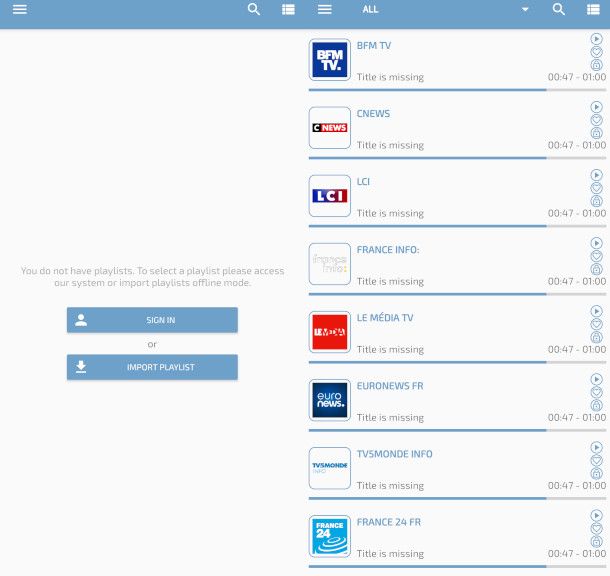This screenshot has width=610, height=576.
Task: Click 'Title is missing' under TV5MONDE INFO
Action: (390, 485)
